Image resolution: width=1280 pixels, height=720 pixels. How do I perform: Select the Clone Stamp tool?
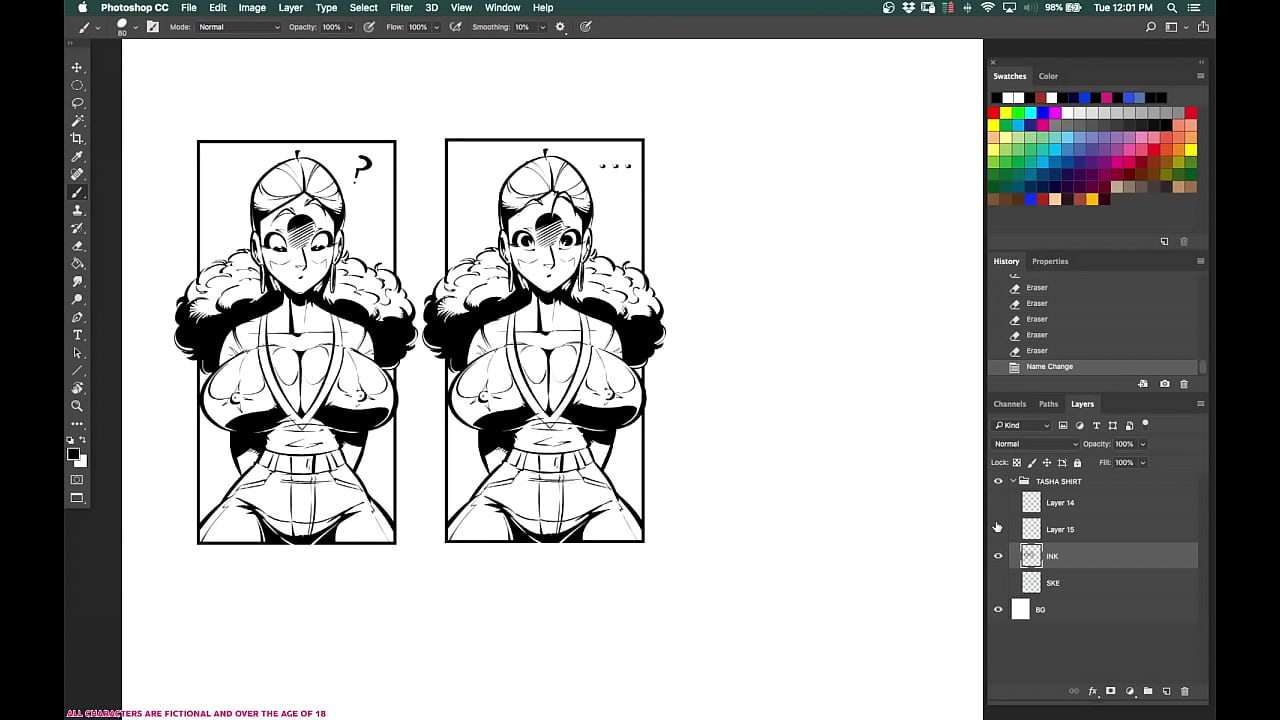pos(77,210)
